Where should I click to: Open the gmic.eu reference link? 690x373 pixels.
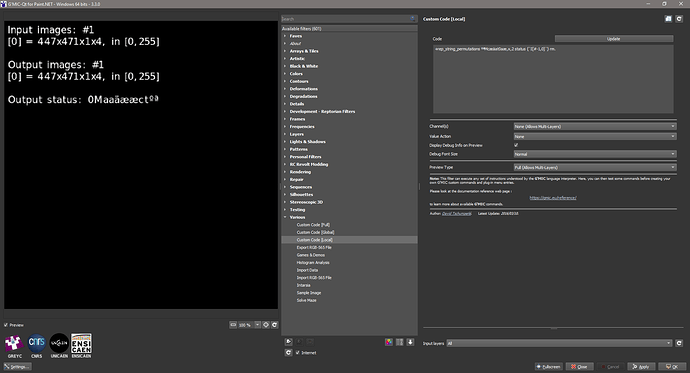pos(553,198)
